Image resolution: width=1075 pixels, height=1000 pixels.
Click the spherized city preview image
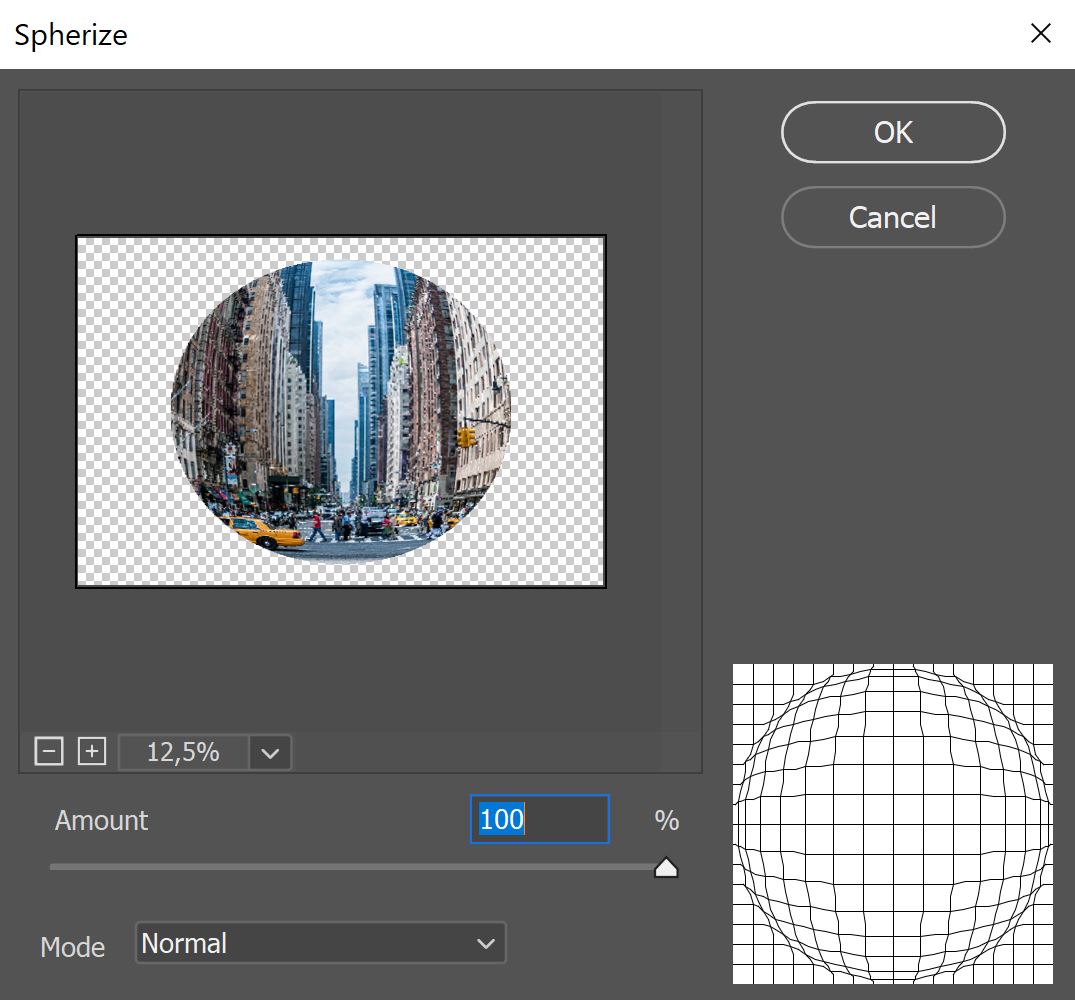point(340,410)
